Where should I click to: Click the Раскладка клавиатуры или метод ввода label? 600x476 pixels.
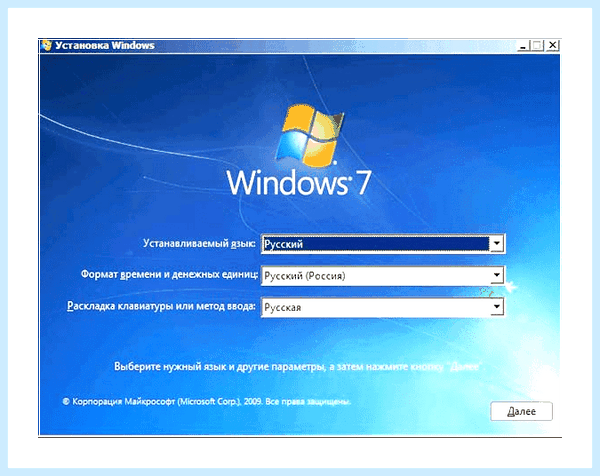pyautogui.click(x=161, y=306)
